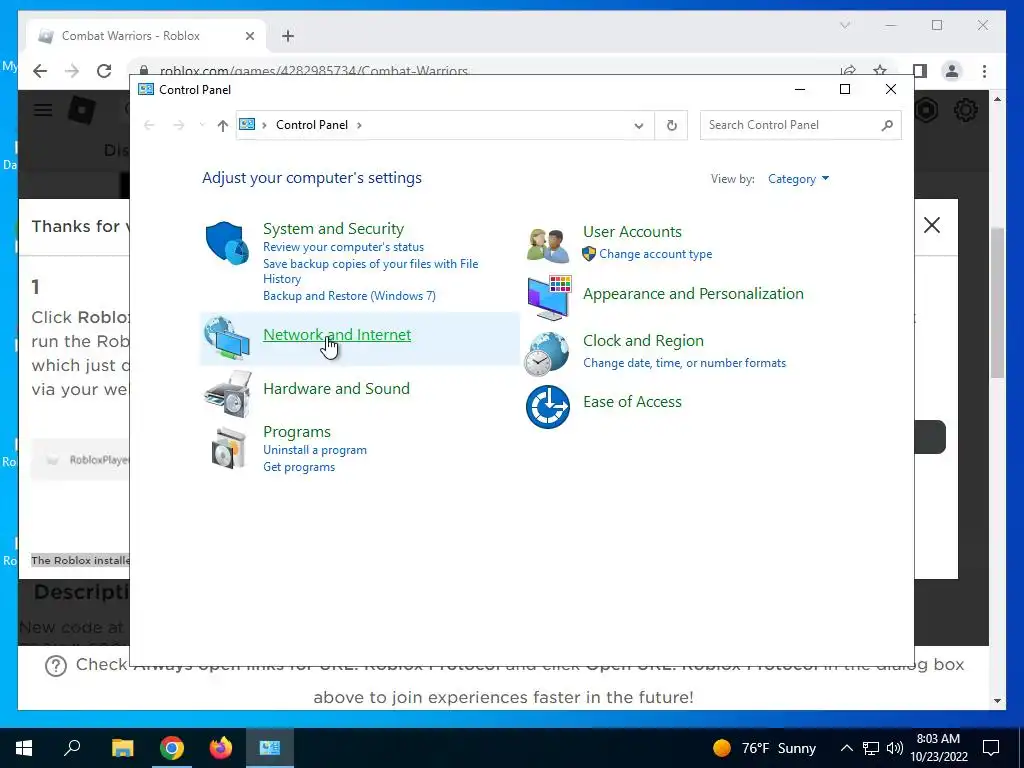
Task: Open File Explorer from the taskbar
Action: [x=122, y=748]
